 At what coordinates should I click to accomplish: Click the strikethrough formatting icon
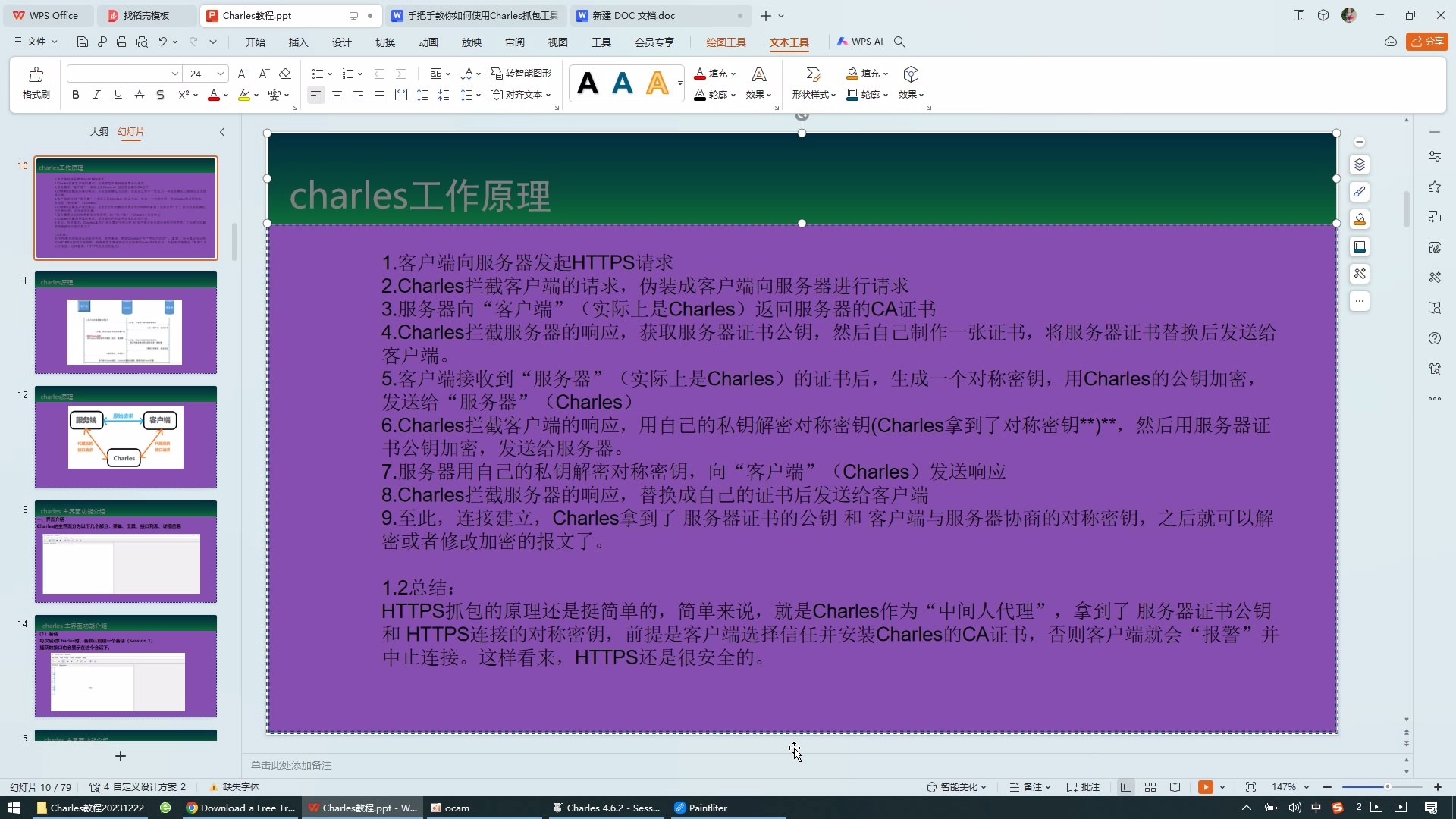click(x=160, y=95)
